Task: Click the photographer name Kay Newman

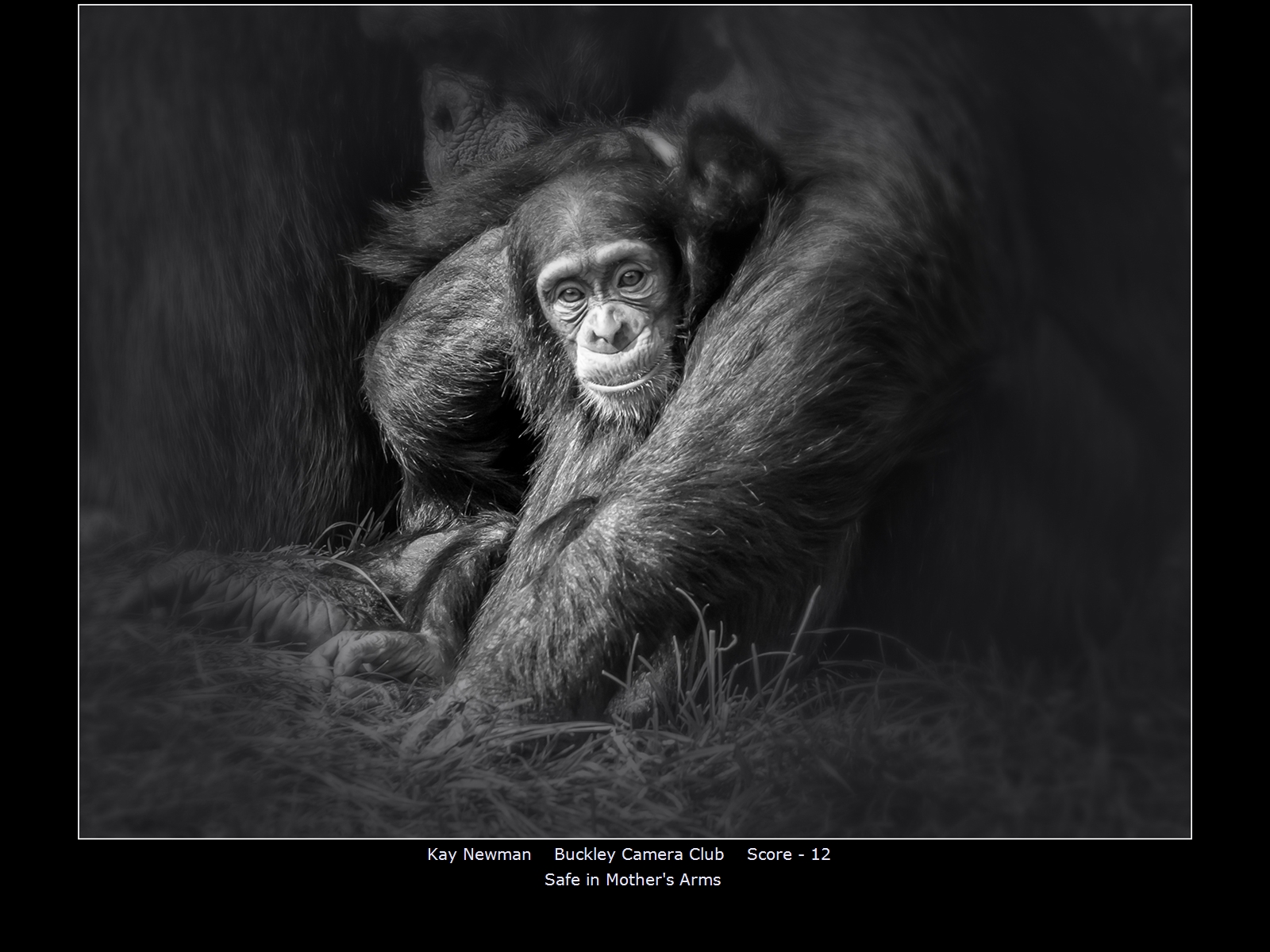Action: pos(479,854)
